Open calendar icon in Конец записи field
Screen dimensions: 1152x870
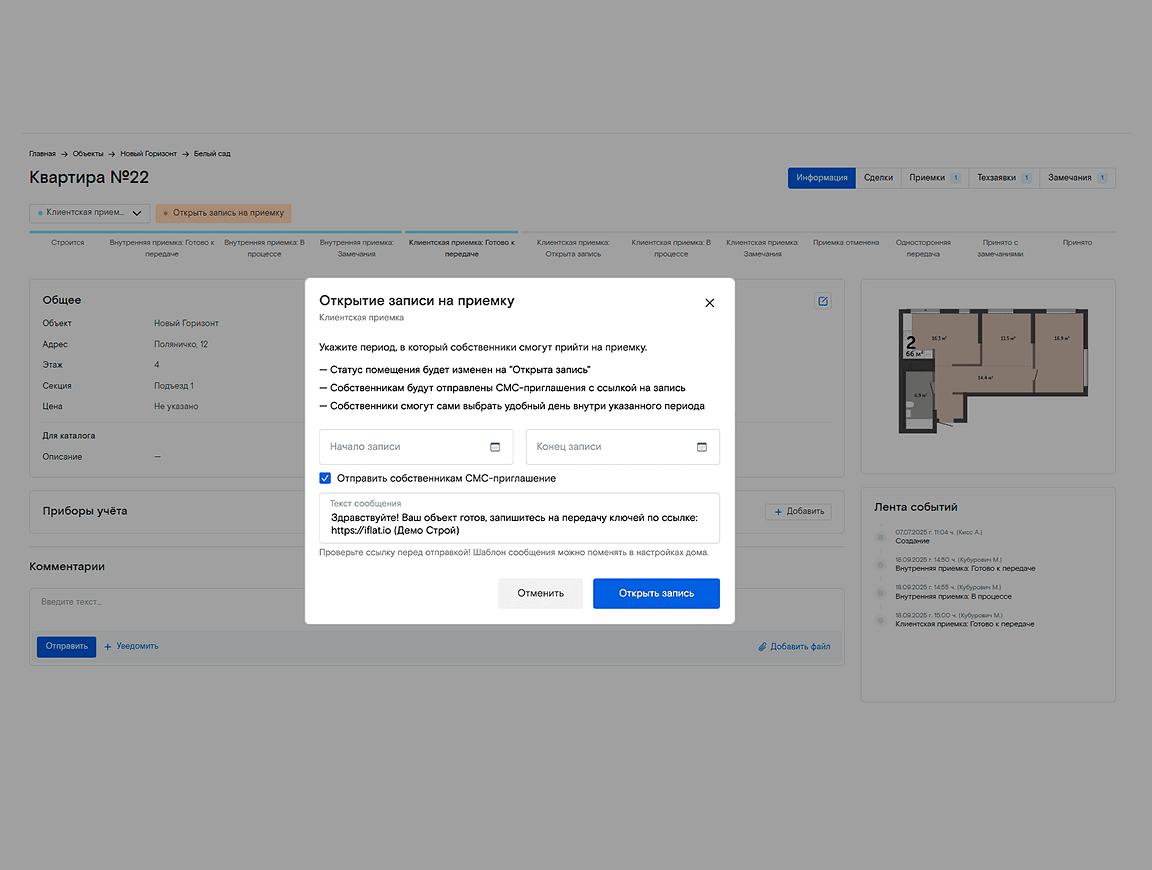[702, 447]
